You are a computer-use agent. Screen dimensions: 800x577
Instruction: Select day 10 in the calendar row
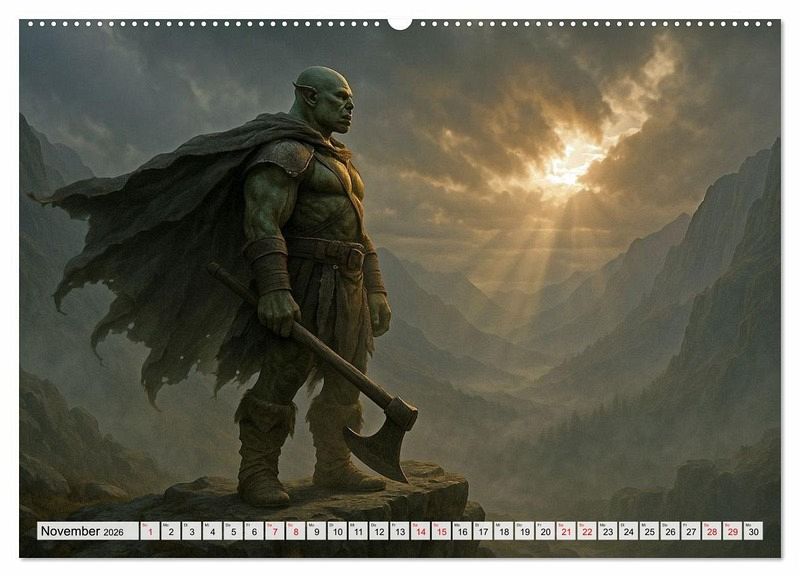point(337,532)
